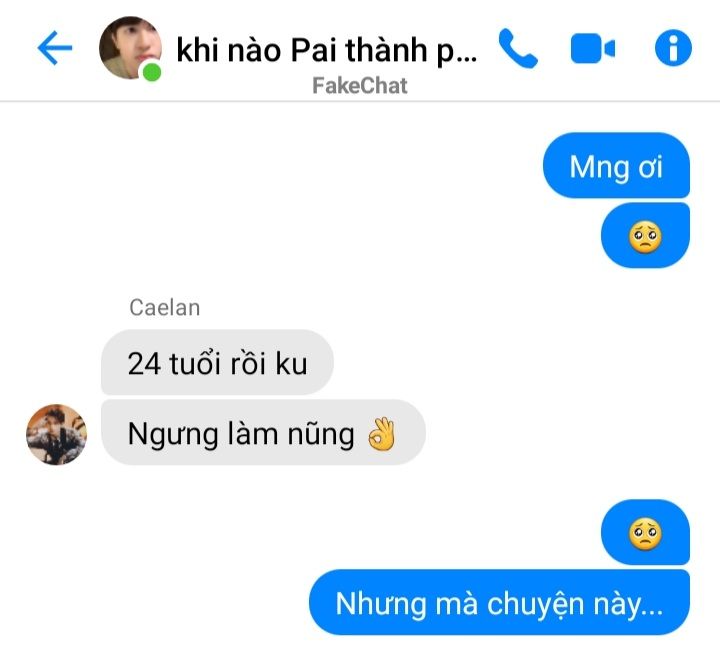Tap the first pleading face emoji bubble
The width and height of the screenshot is (720, 655).
(645, 236)
